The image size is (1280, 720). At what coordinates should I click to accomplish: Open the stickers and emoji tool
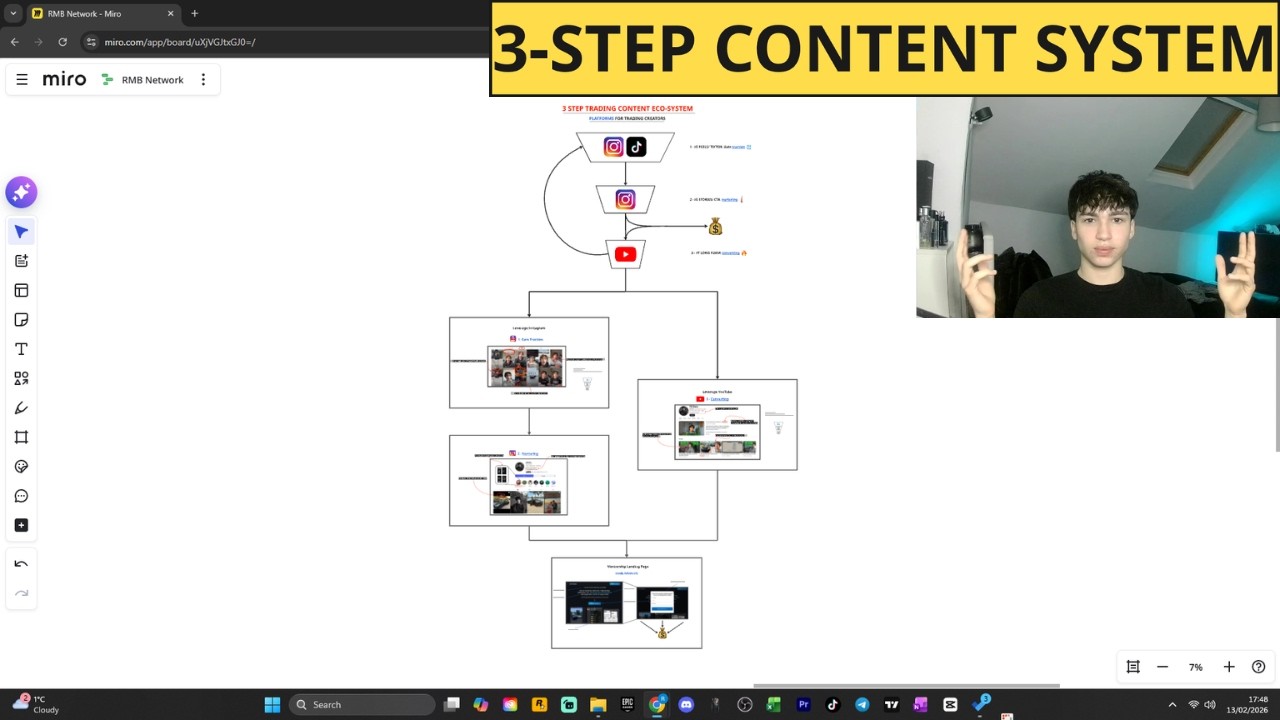pyautogui.click(x=21, y=467)
